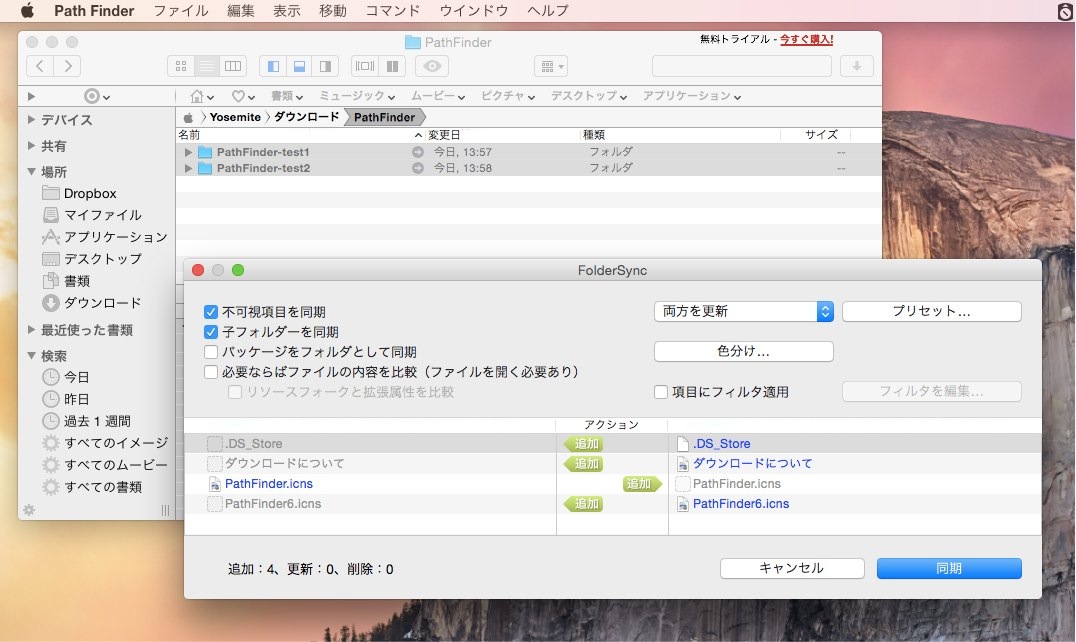Click into the toolbar search field
The height and width of the screenshot is (642, 1076).
click(742, 66)
